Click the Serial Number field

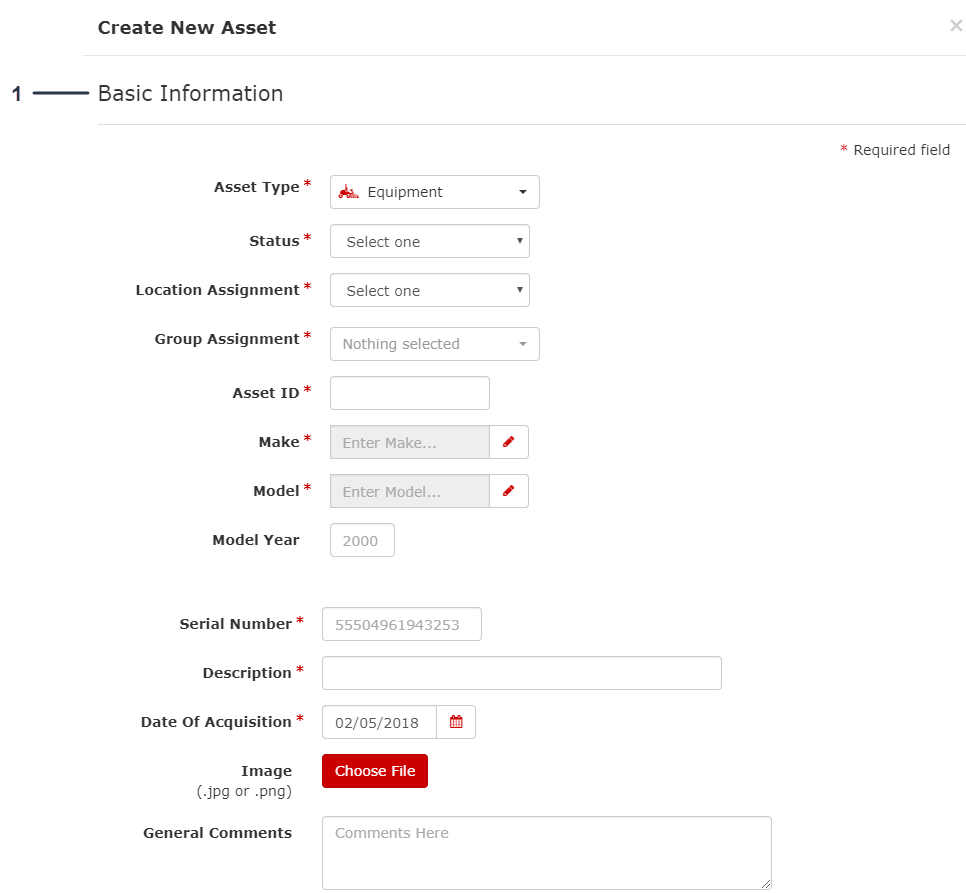coord(401,624)
